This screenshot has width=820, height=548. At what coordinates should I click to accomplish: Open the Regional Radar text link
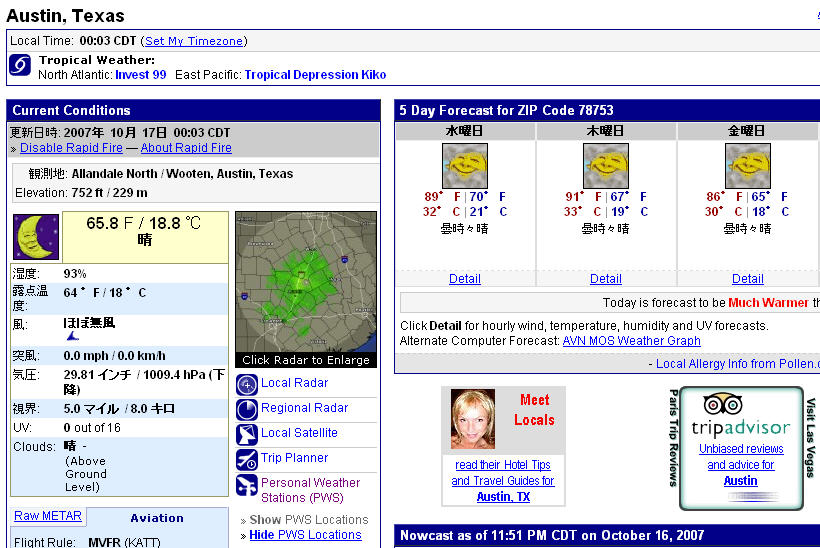point(304,408)
